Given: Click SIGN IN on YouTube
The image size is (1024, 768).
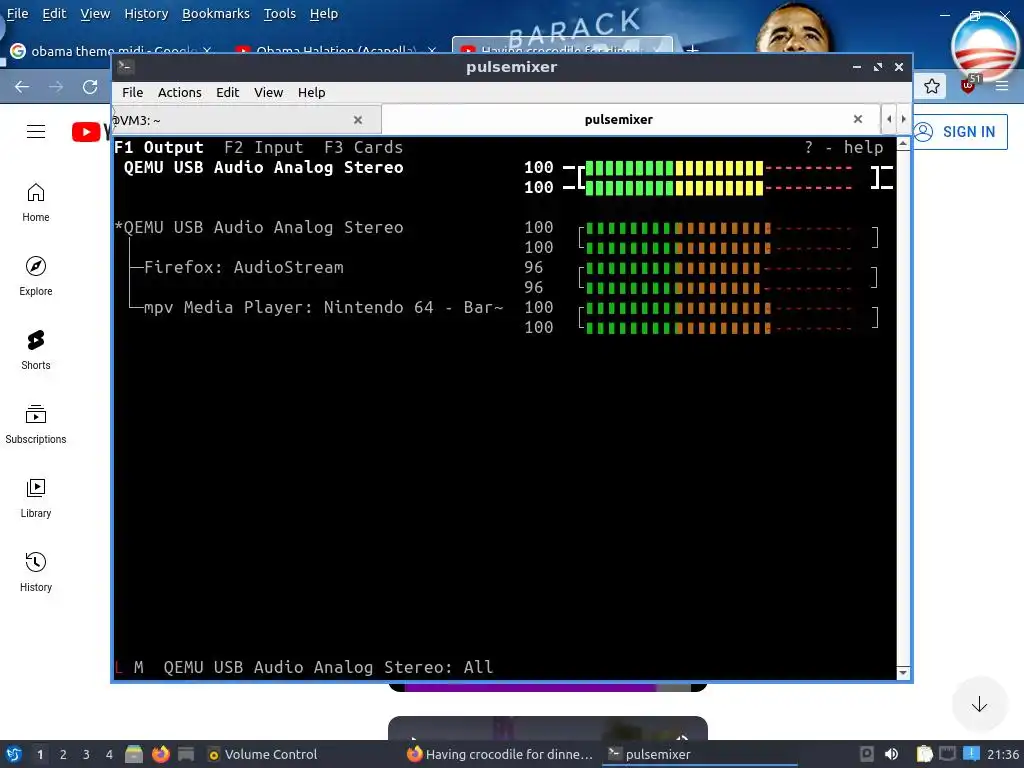Looking at the screenshot, I should (959, 131).
